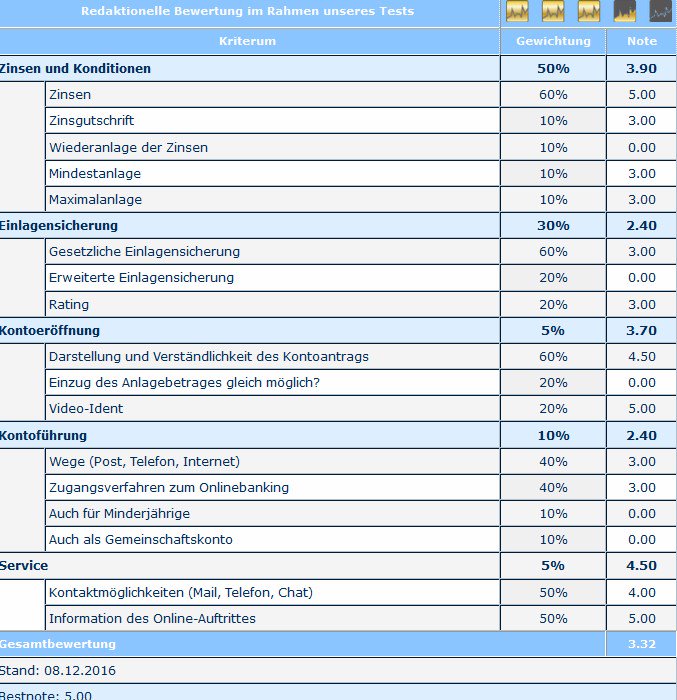Click the 20% weighting in the Rating row

tap(553, 304)
